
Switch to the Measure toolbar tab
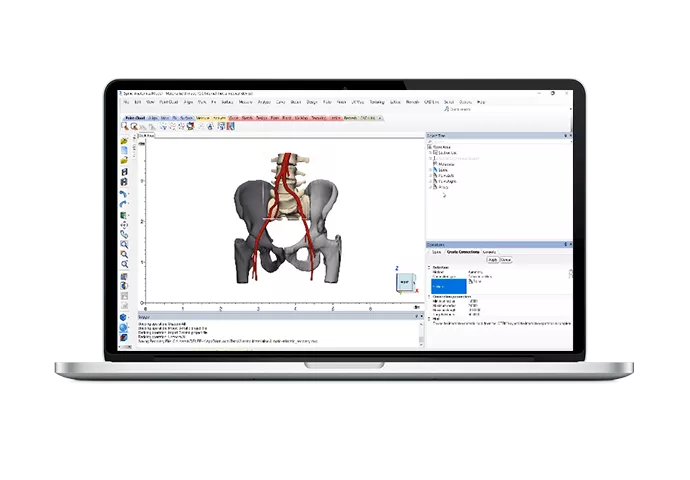pos(203,118)
